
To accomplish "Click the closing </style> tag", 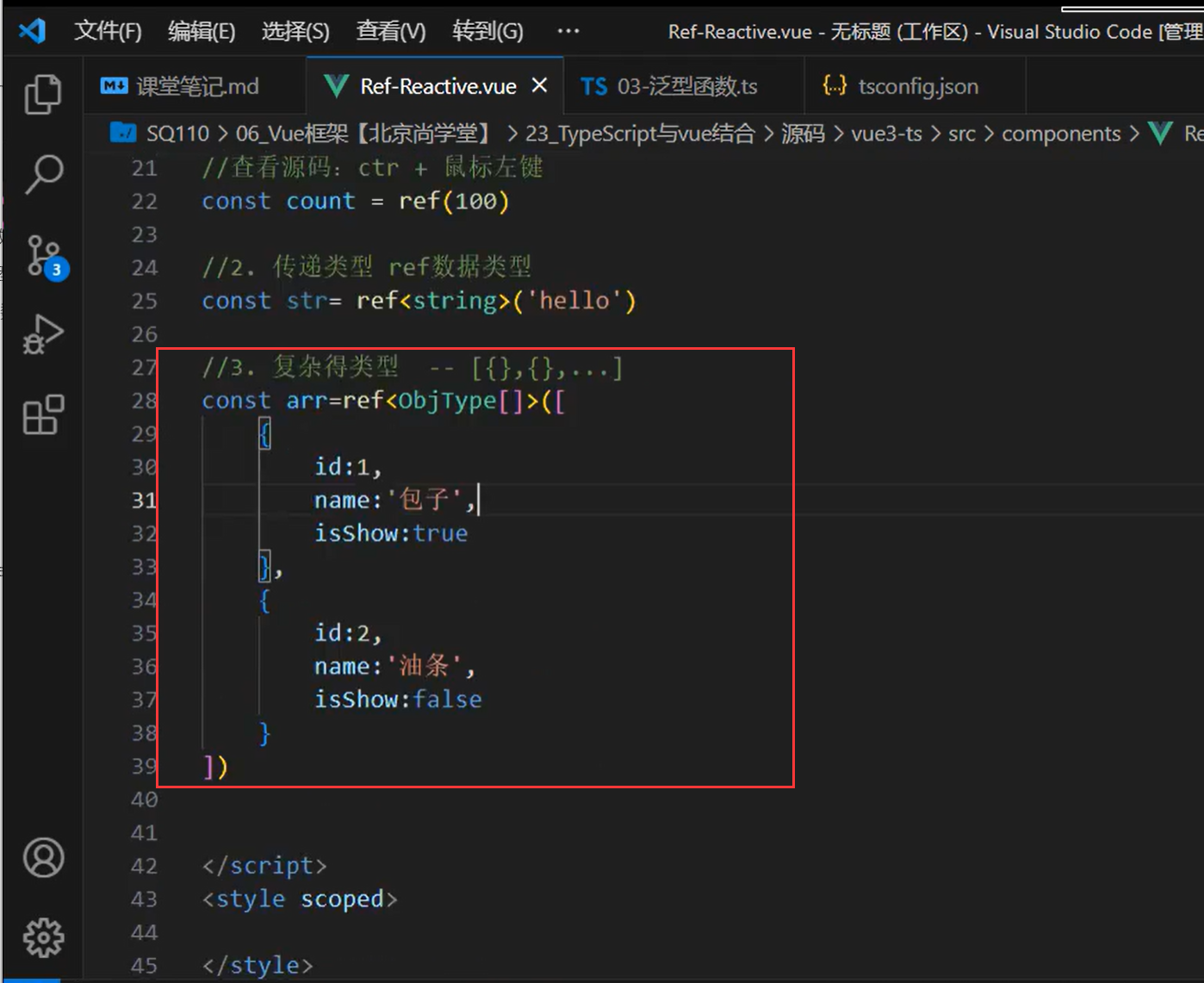I will coord(258,966).
